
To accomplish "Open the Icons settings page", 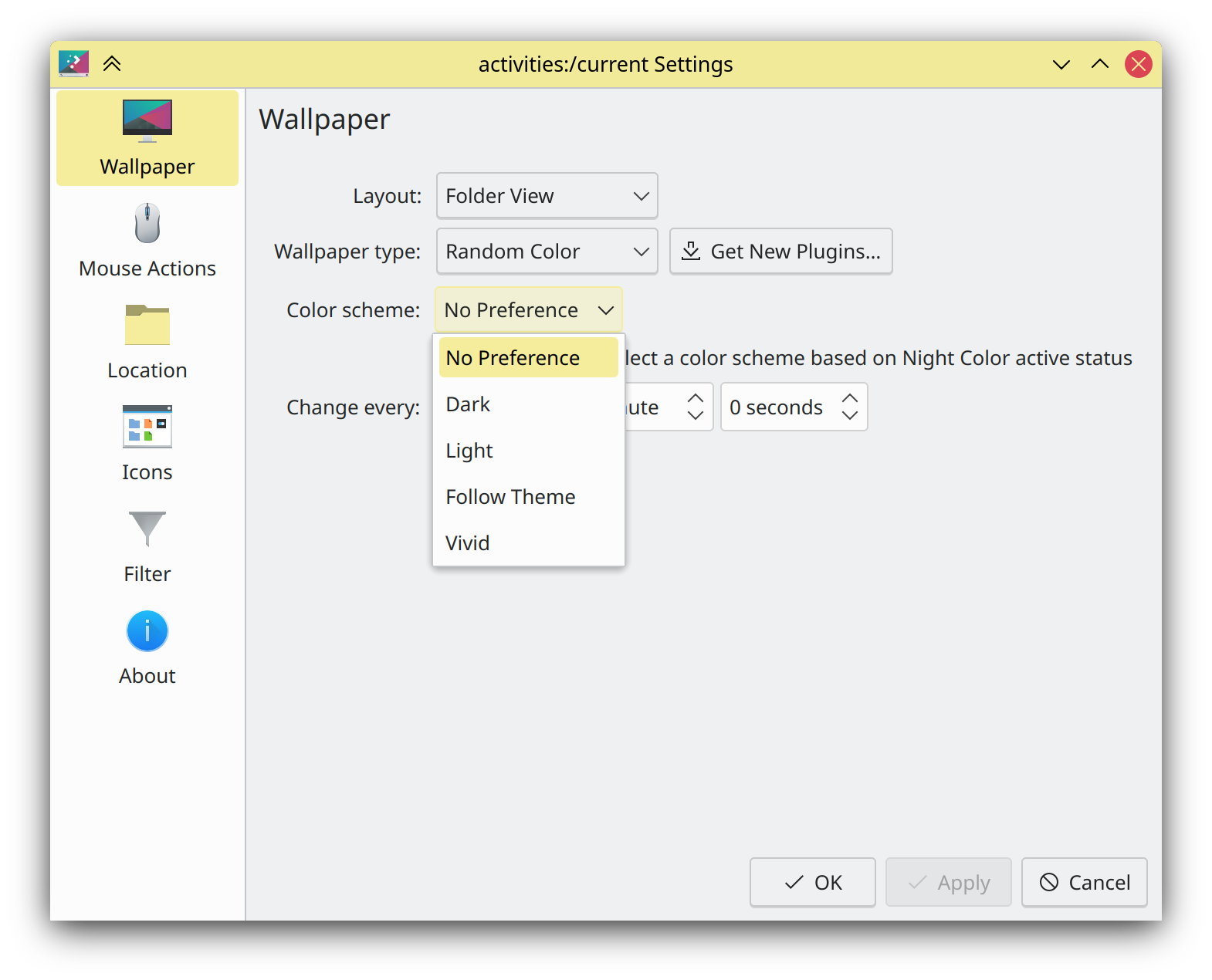I will [147, 444].
